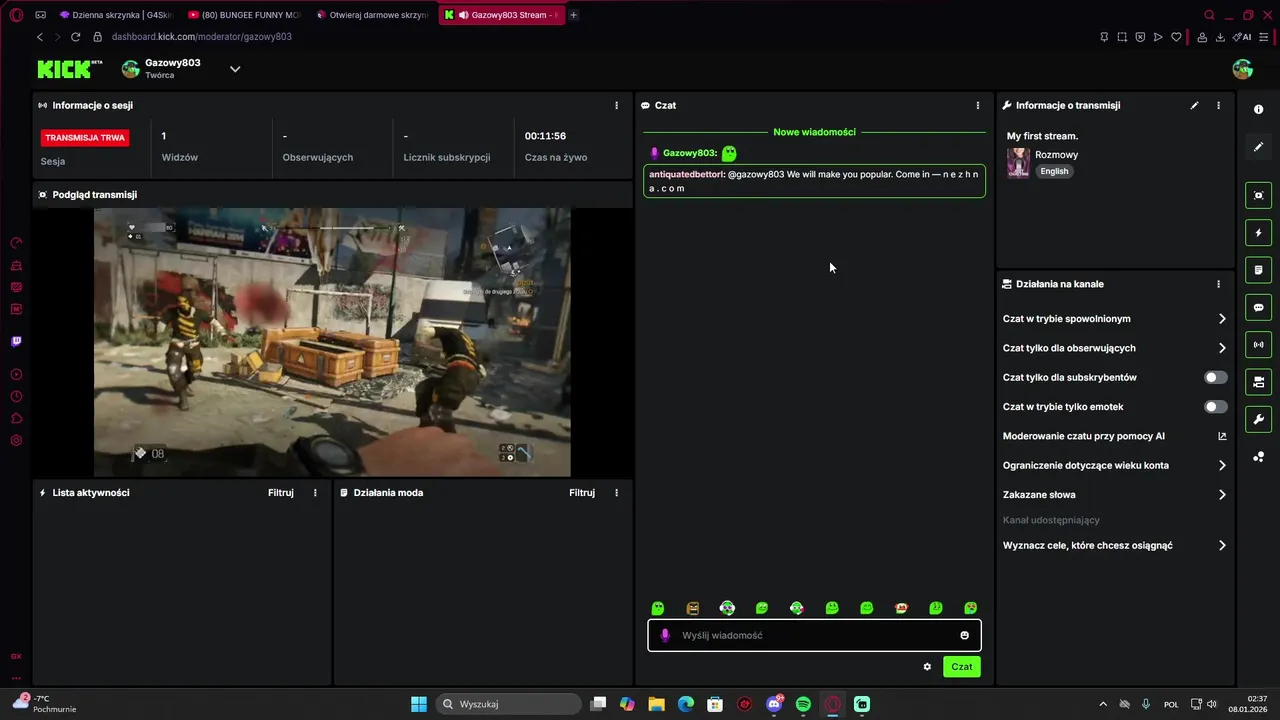
Task: Toggle the lightning activity panel sidebar icon
Action: pyautogui.click(x=1258, y=233)
